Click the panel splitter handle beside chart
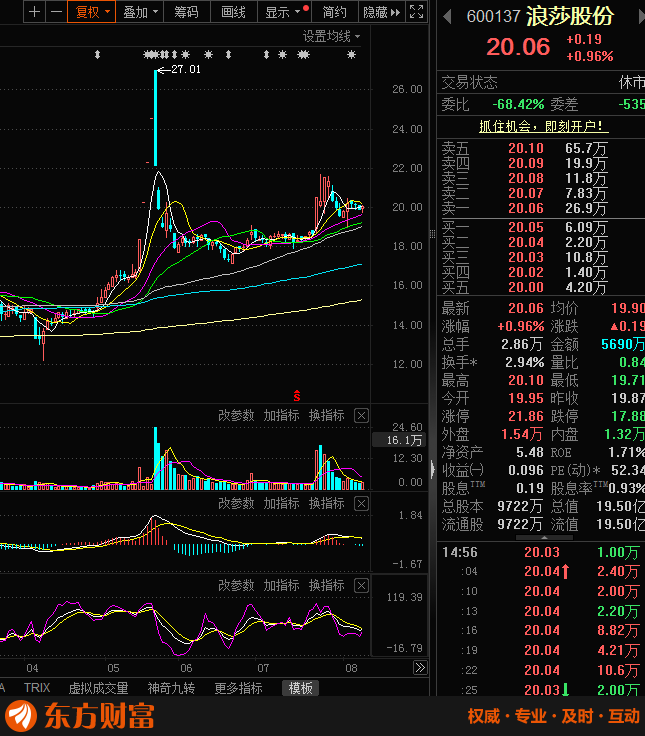Image resolution: width=645 pixels, height=736 pixels. click(x=432, y=234)
